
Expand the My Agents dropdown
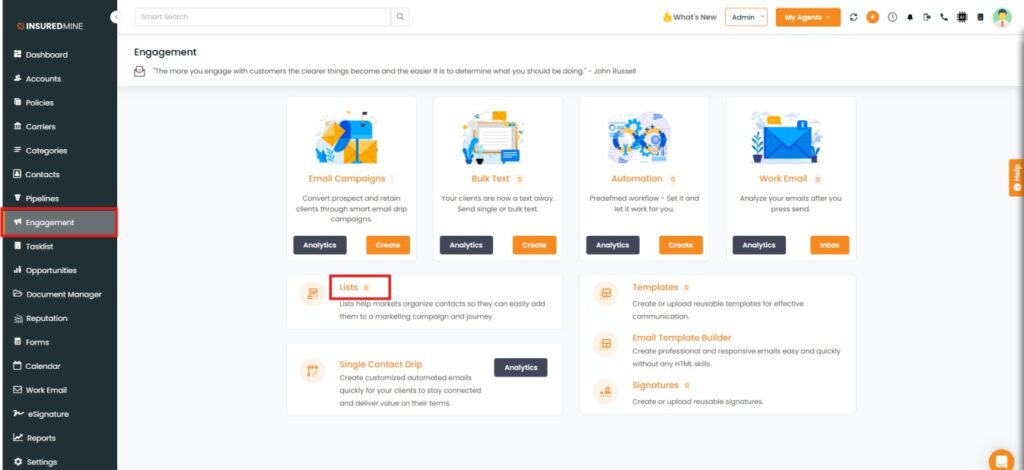click(x=807, y=17)
